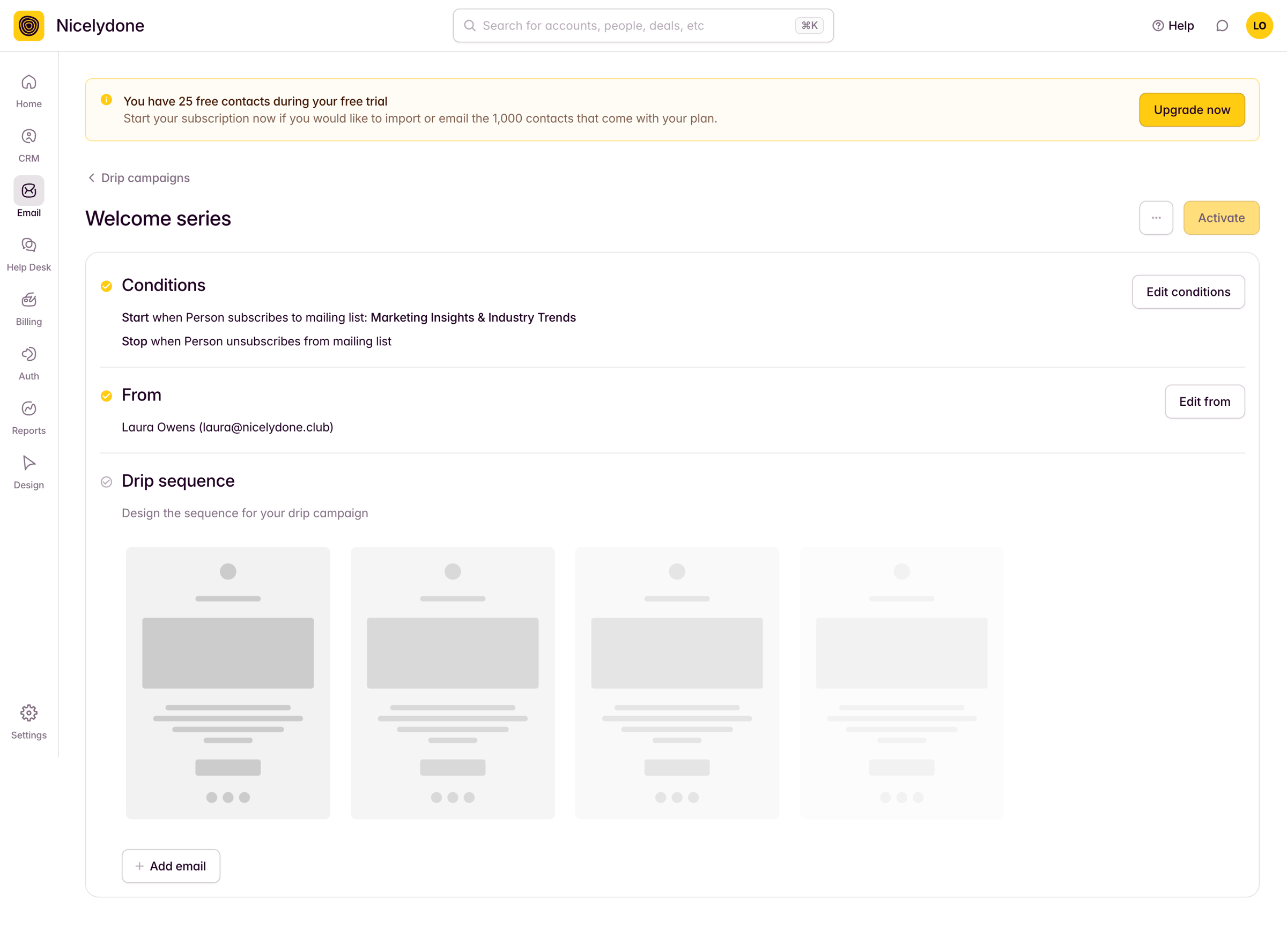Click the Welcome series title

coord(158,218)
